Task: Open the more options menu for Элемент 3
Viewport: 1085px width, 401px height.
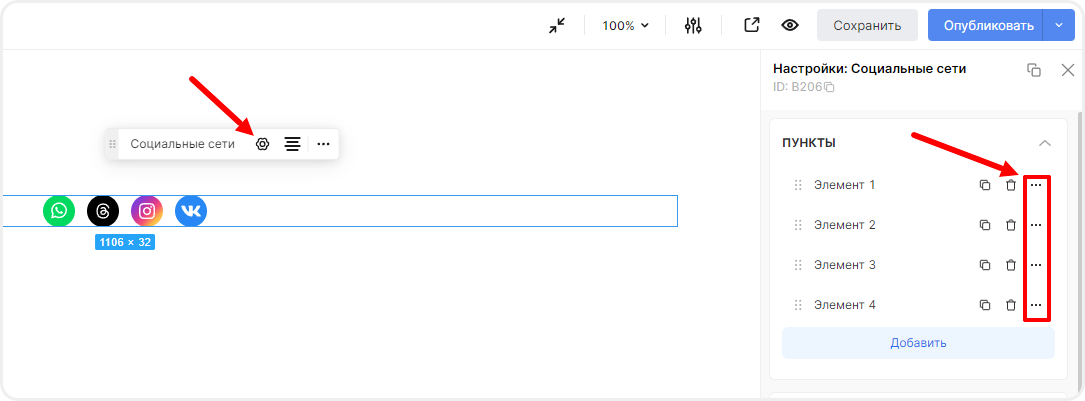Action: (x=1037, y=265)
